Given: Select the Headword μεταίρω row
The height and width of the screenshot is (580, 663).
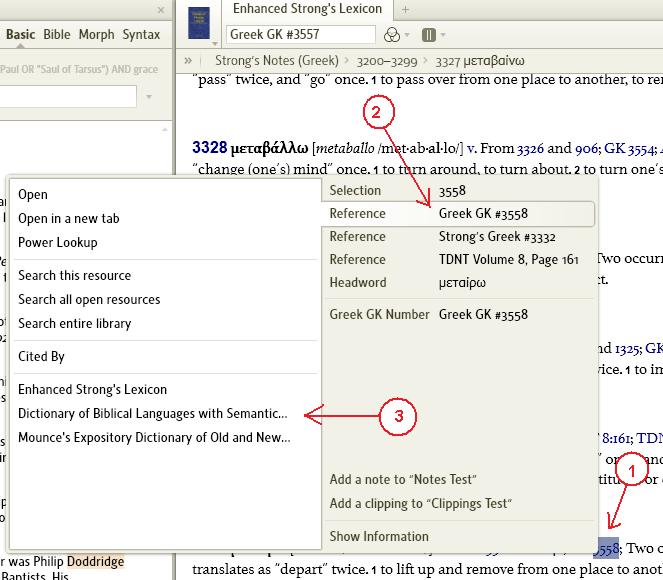Looking at the screenshot, I should [x=459, y=282].
